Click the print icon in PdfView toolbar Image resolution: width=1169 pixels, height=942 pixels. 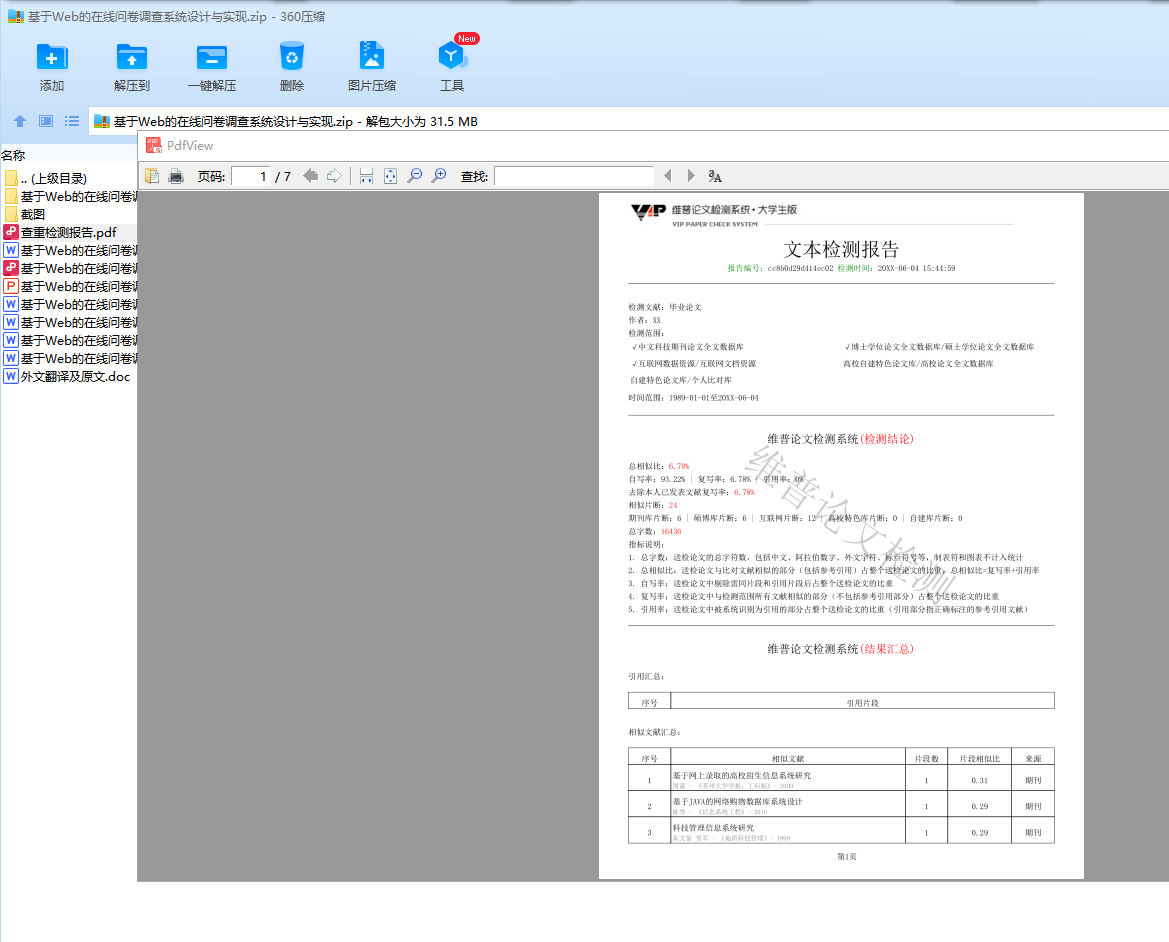(x=176, y=176)
